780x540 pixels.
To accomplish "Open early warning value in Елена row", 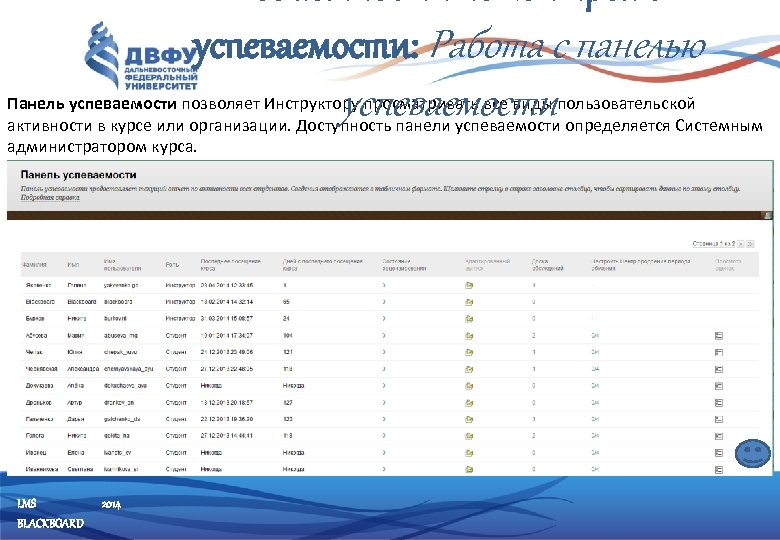I will pyautogui.click(x=595, y=453).
